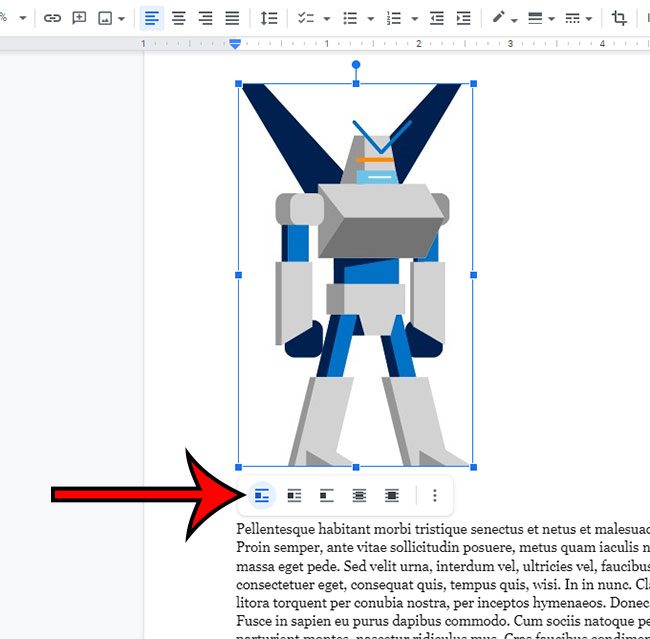Image resolution: width=650 pixels, height=639 pixels.
Task: Increase the paragraph indent
Action: pyautogui.click(x=463, y=18)
